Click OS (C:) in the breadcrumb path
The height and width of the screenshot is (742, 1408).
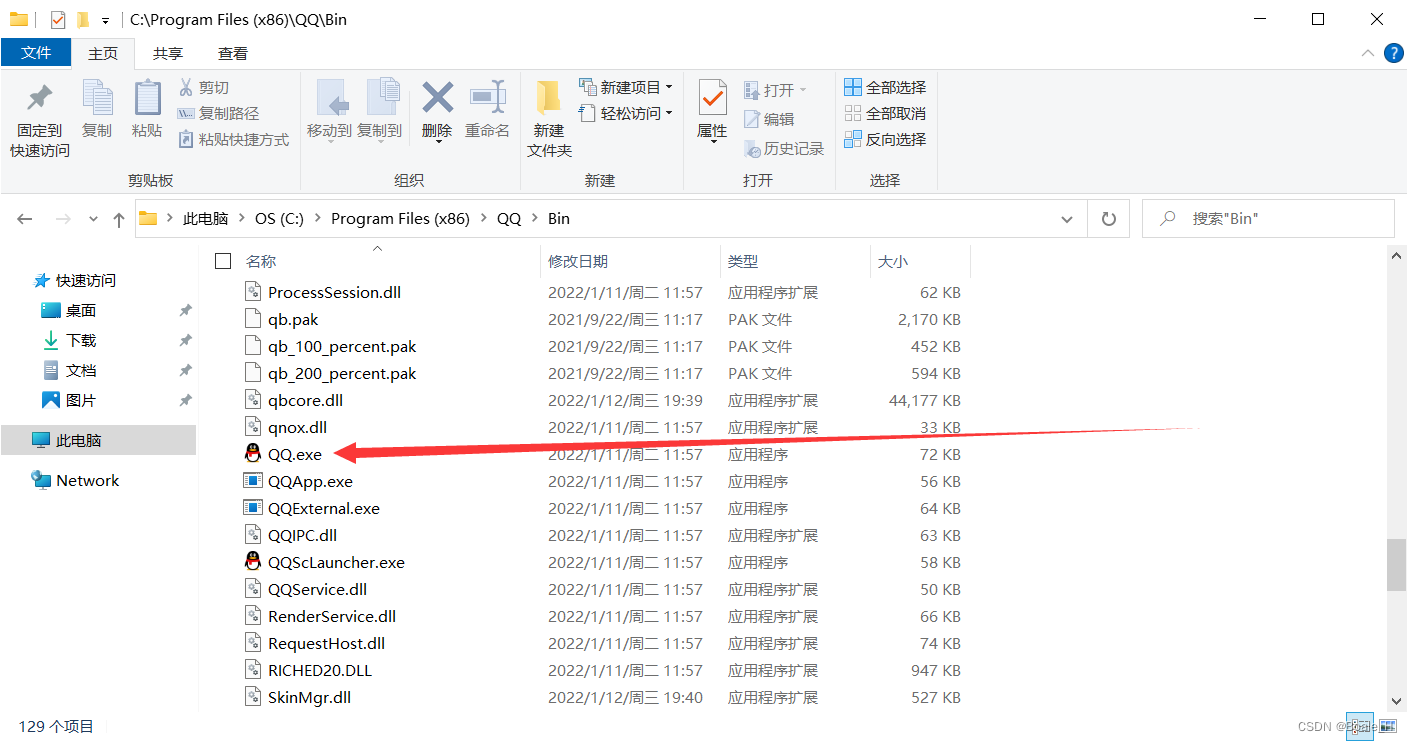click(278, 218)
